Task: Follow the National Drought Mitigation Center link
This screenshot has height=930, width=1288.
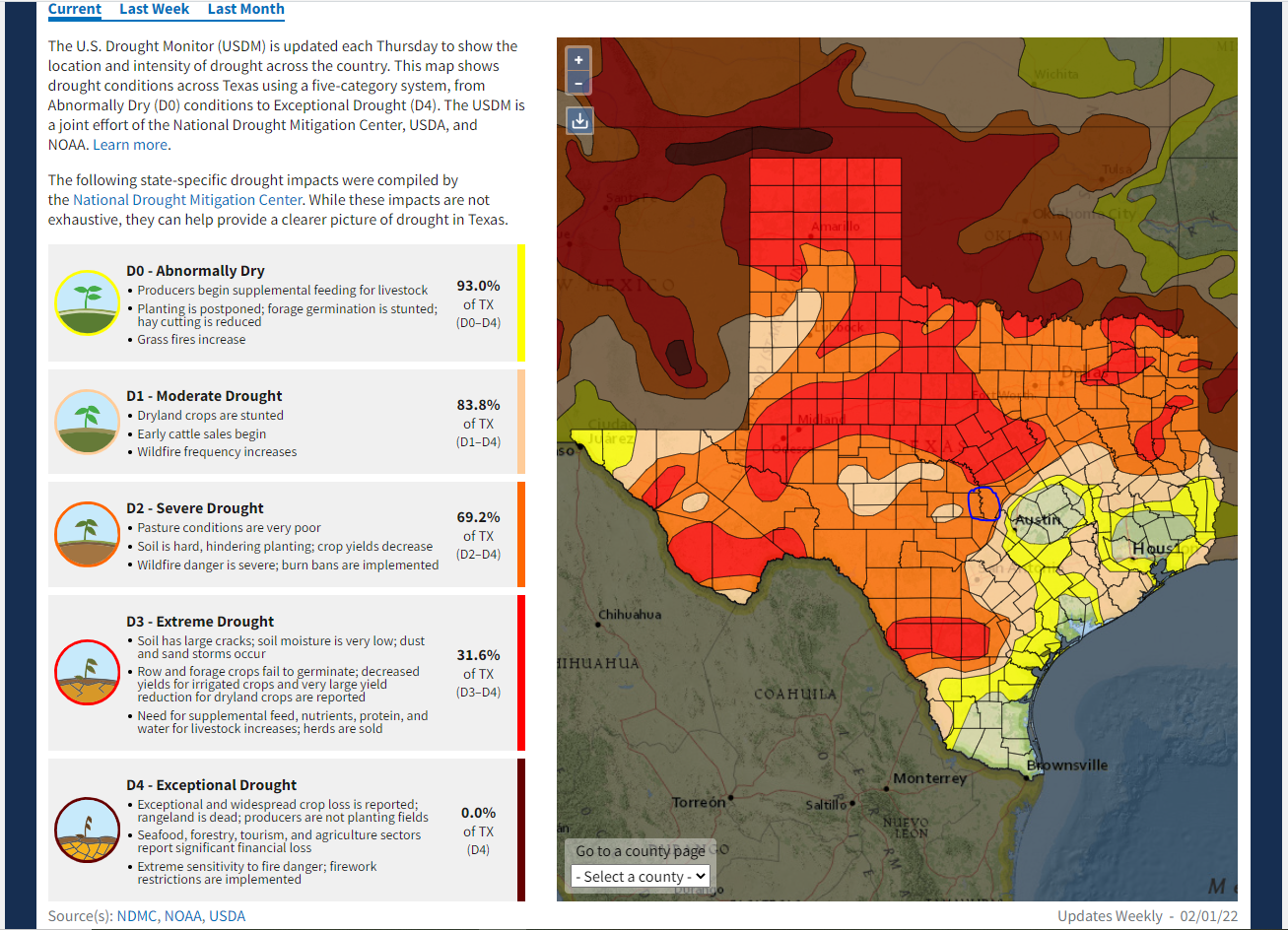Action: 187,200
